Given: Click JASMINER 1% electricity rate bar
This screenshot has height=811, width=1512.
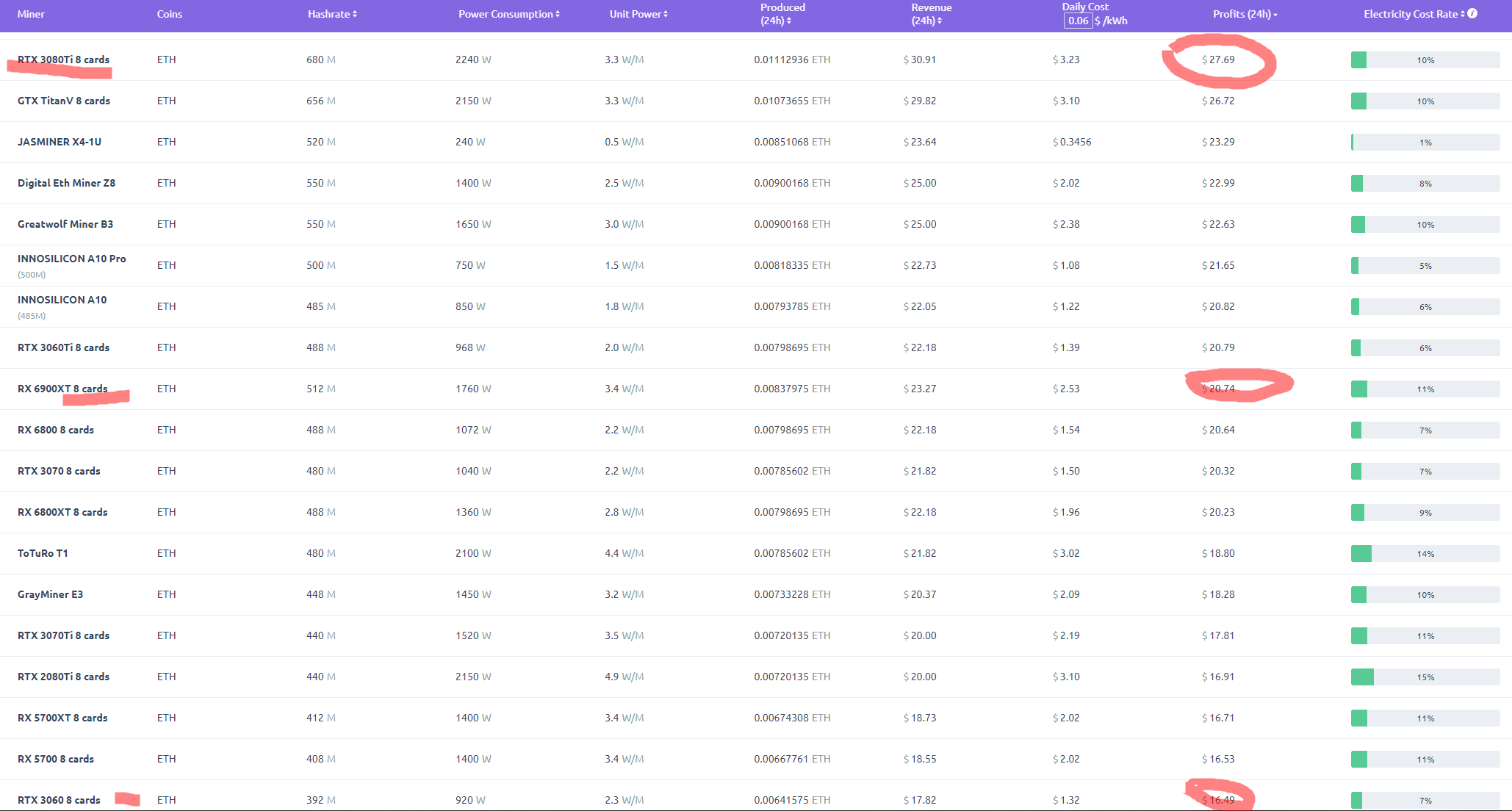Looking at the screenshot, I should click(1425, 143).
